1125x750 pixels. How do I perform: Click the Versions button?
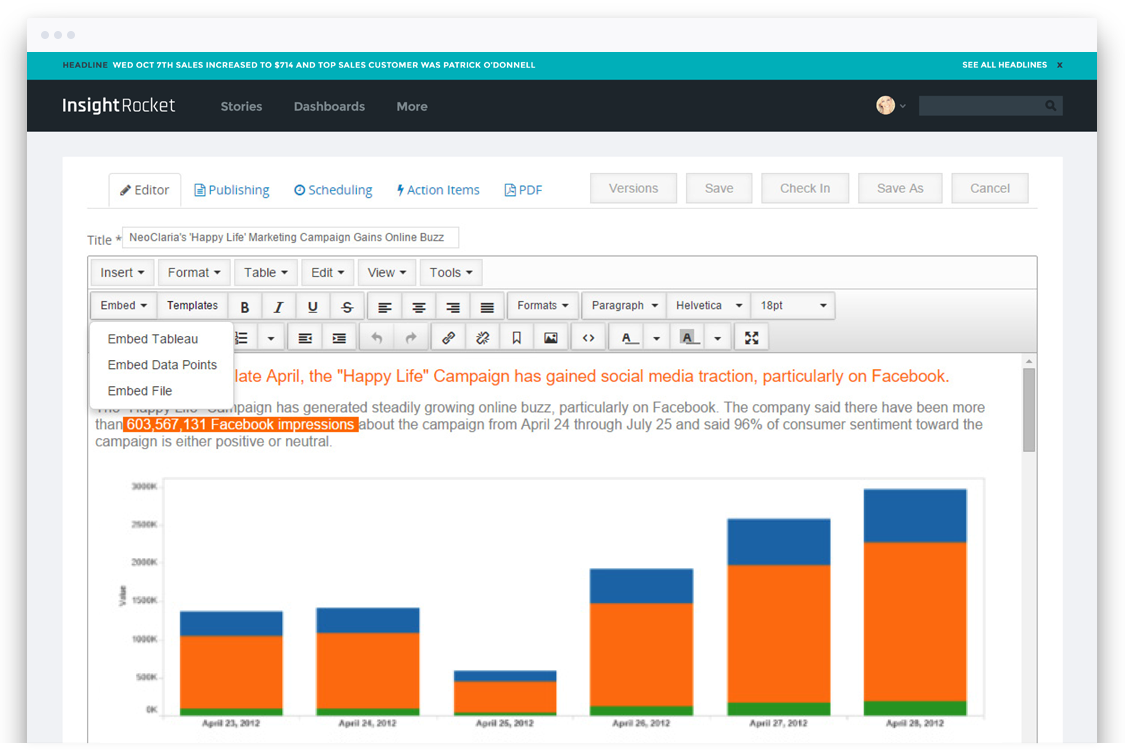pyautogui.click(x=634, y=188)
